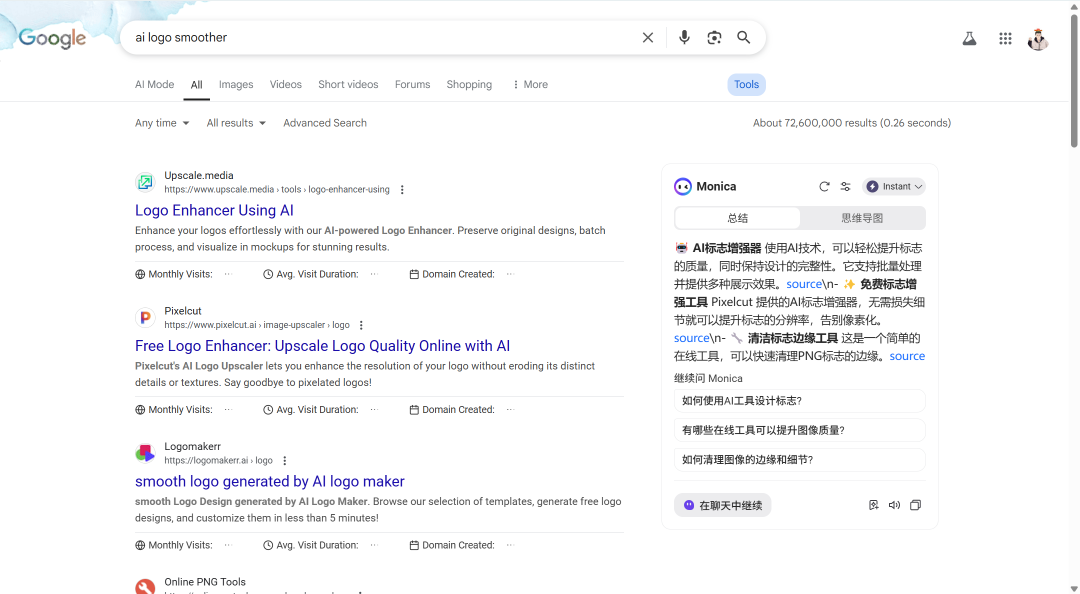Open options menu for Upscale.media result
Viewport: 1080px width, 594px height.
pos(402,190)
